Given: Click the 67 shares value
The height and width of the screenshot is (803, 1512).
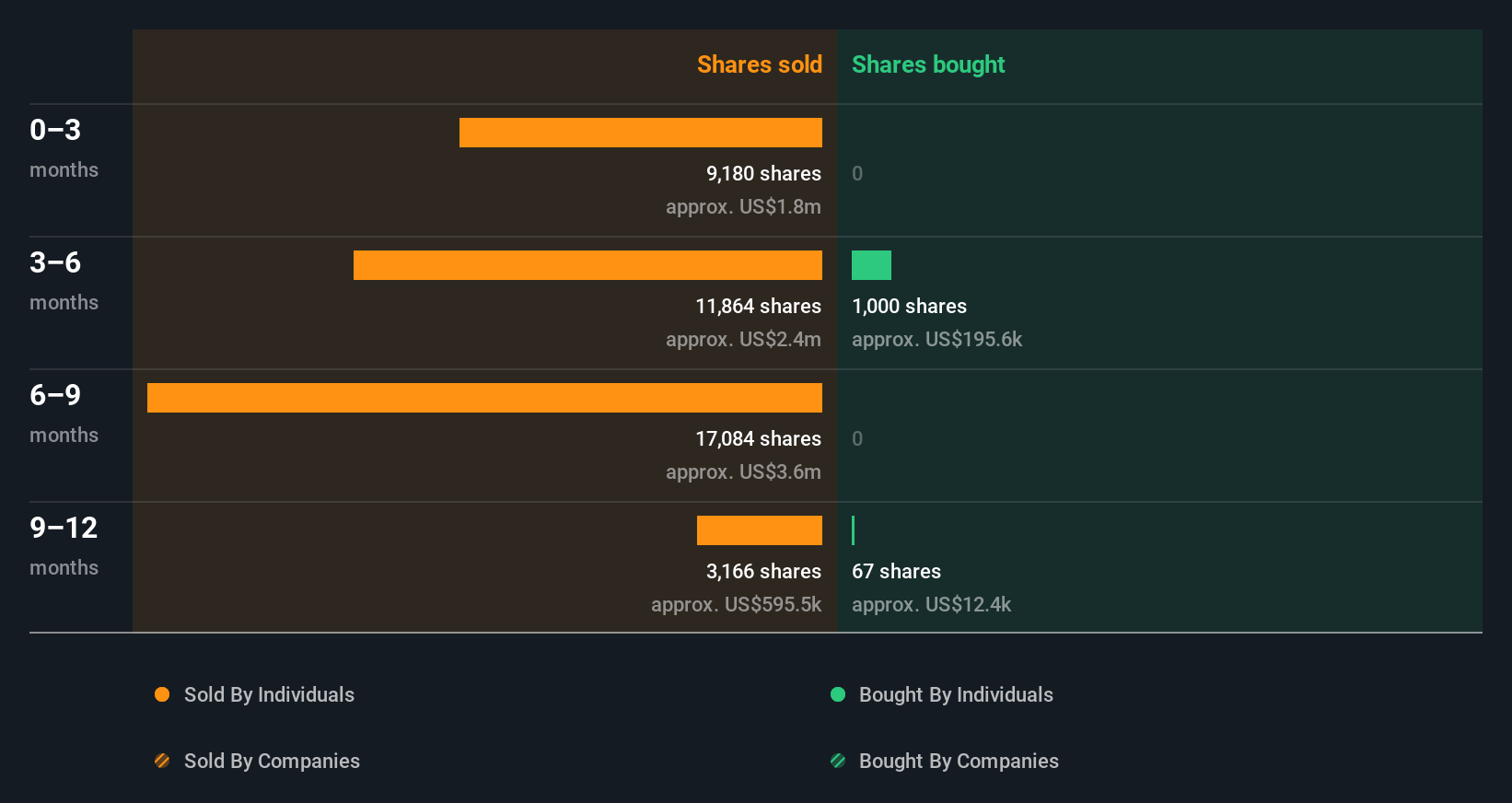Looking at the screenshot, I should pyautogui.click(x=896, y=571).
